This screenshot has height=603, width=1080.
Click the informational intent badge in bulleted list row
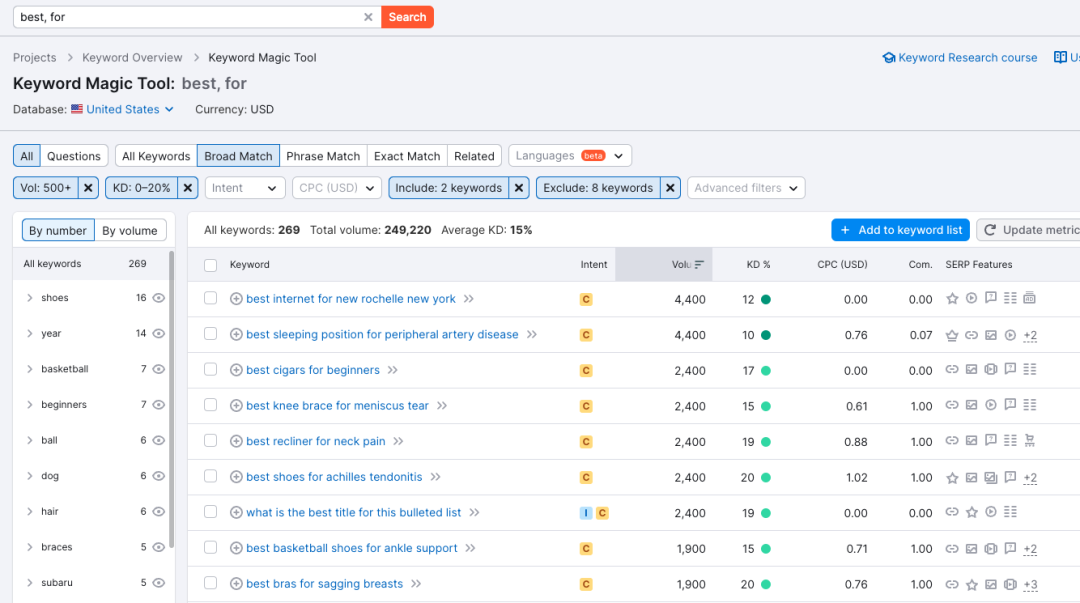coord(585,513)
